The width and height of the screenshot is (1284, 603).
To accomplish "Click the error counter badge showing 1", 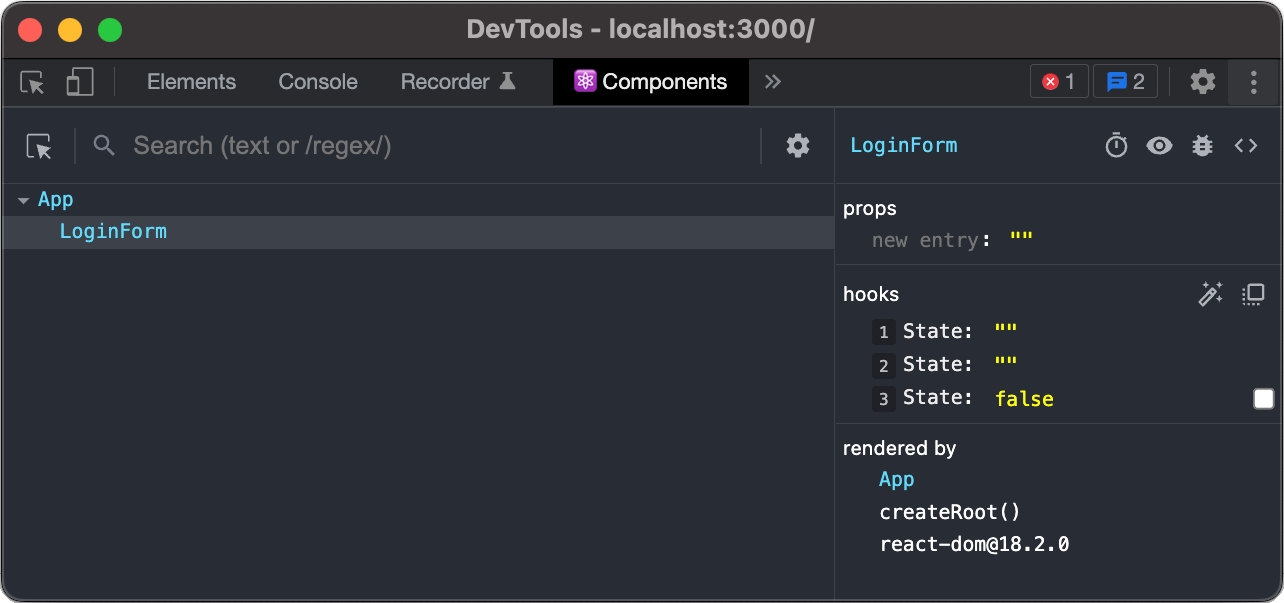I will pos(1058,82).
